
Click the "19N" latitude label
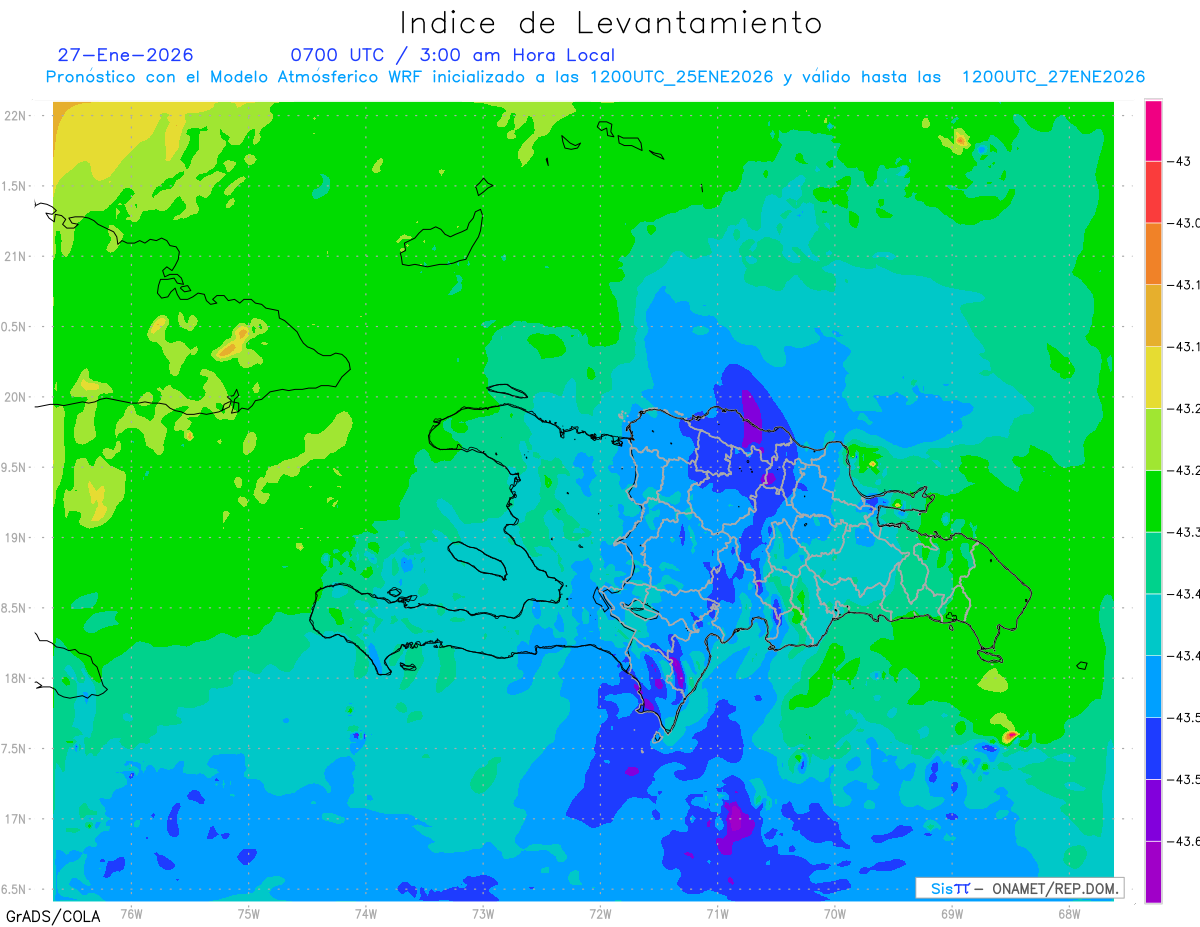coord(15,538)
